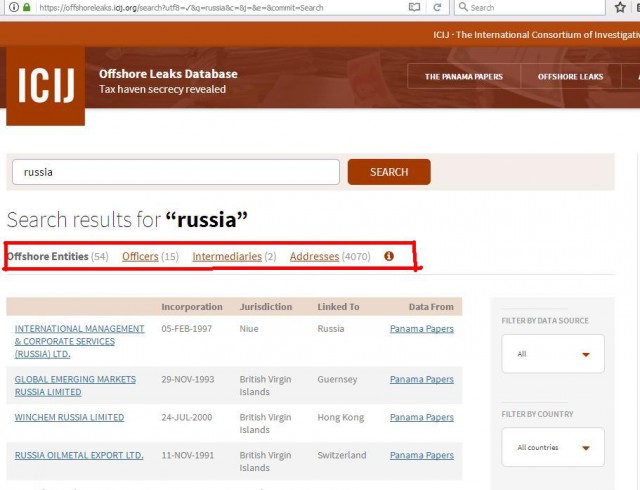The image size is (640, 490).
Task: Open Panama Papers link in Hong Kong row
Action: (422, 417)
